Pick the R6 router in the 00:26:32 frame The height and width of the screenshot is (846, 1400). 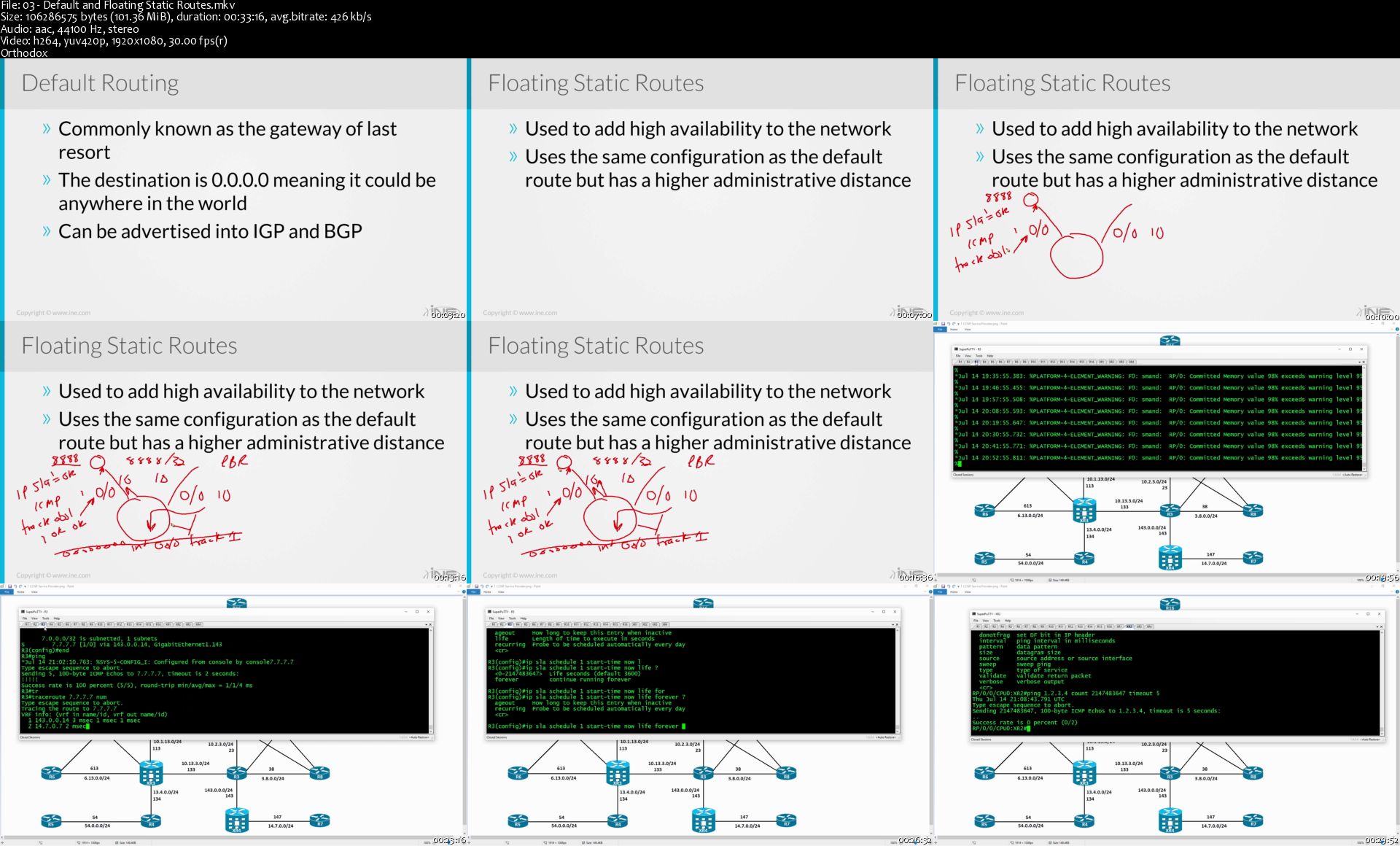pyautogui.click(x=518, y=773)
